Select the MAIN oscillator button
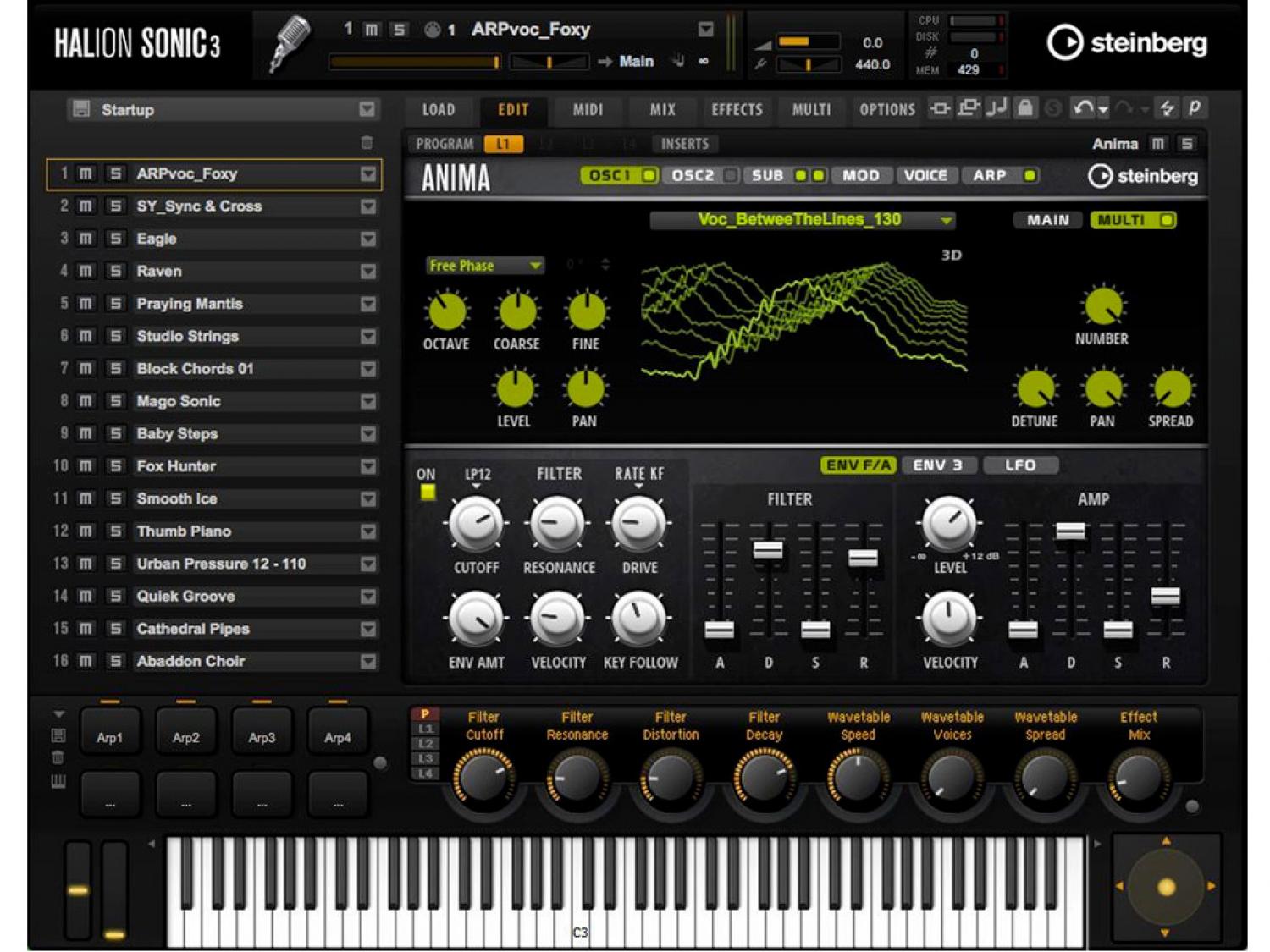 [1048, 220]
